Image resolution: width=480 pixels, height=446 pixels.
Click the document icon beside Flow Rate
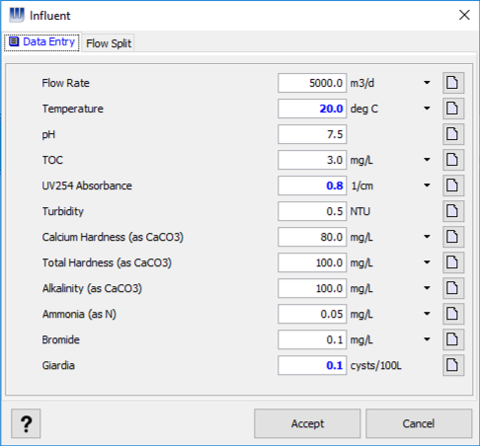tap(453, 83)
